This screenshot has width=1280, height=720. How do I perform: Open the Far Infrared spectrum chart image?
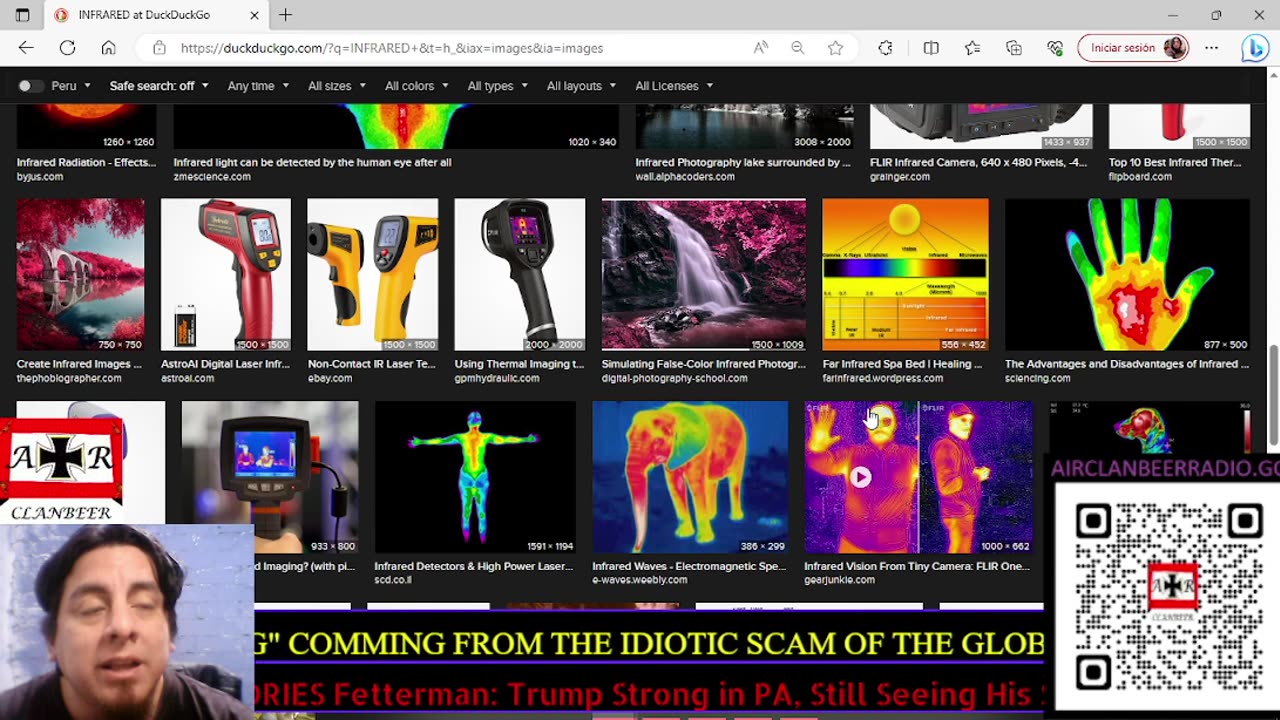[x=905, y=275]
